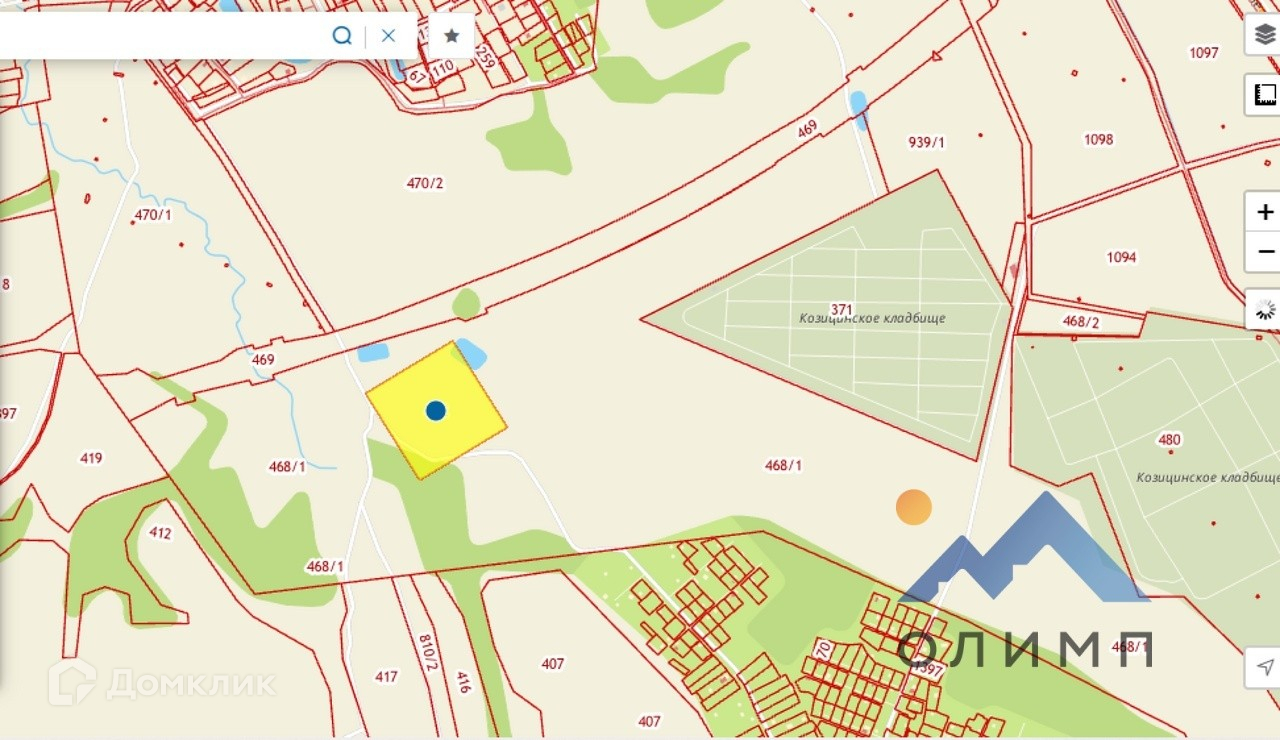Click the loading spinner icon
The width and height of the screenshot is (1280, 740).
click(x=1264, y=309)
